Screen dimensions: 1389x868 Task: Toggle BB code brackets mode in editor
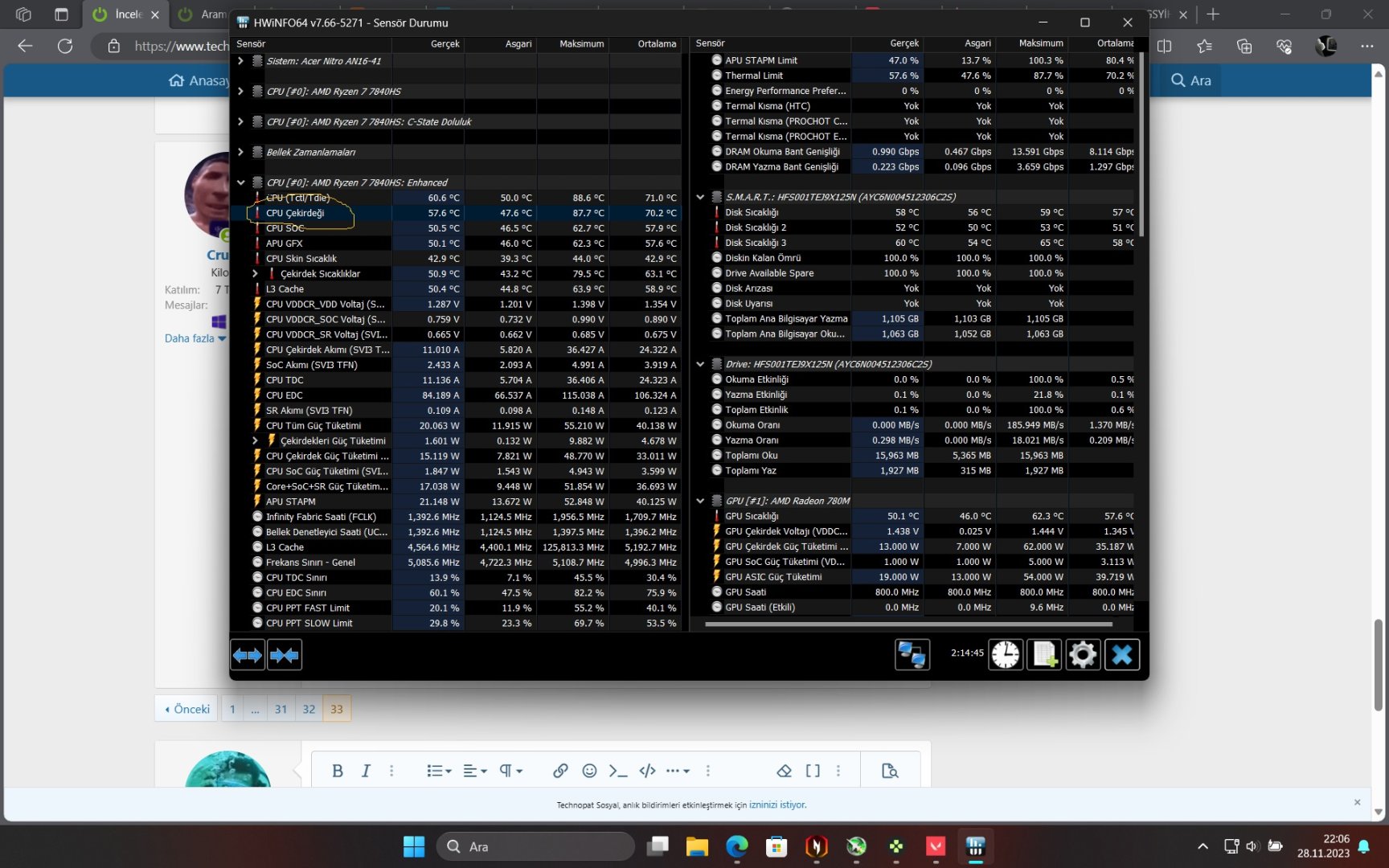[x=813, y=771]
